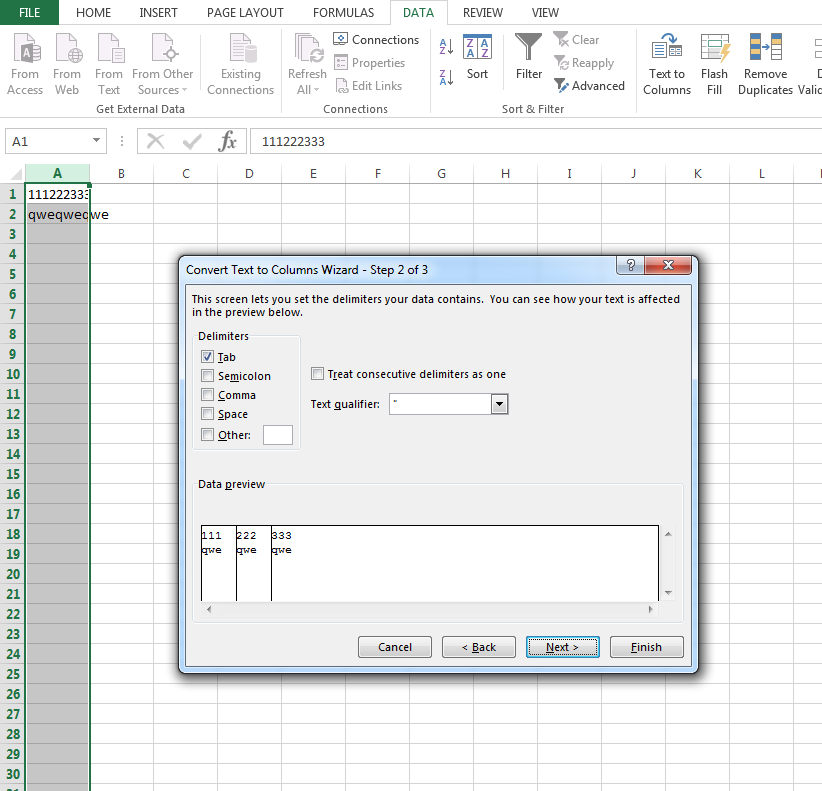The width and height of the screenshot is (822, 791).
Task: Switch to the FORMULAS ribbon tab
Action: [343, 13]
